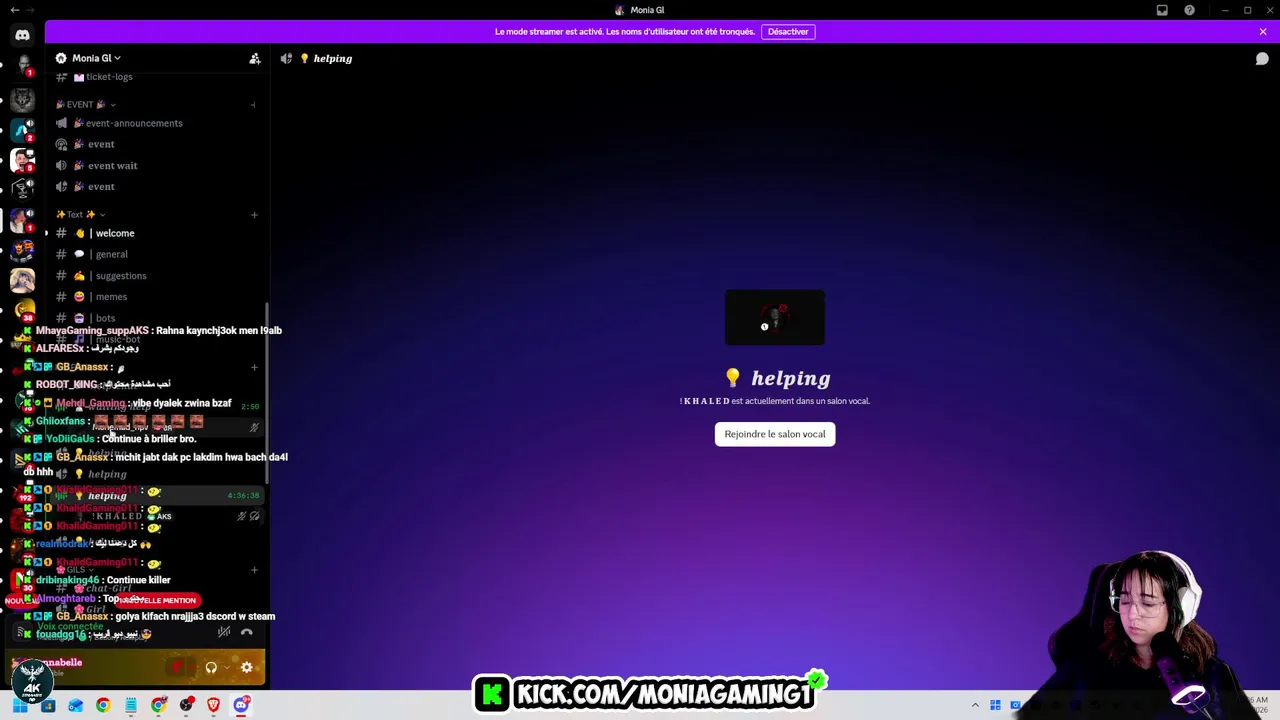Open the Discord help question-mark icon
Image resolution: width=1280 pixels, height=720 pixels.
(x=1189, y=10)
